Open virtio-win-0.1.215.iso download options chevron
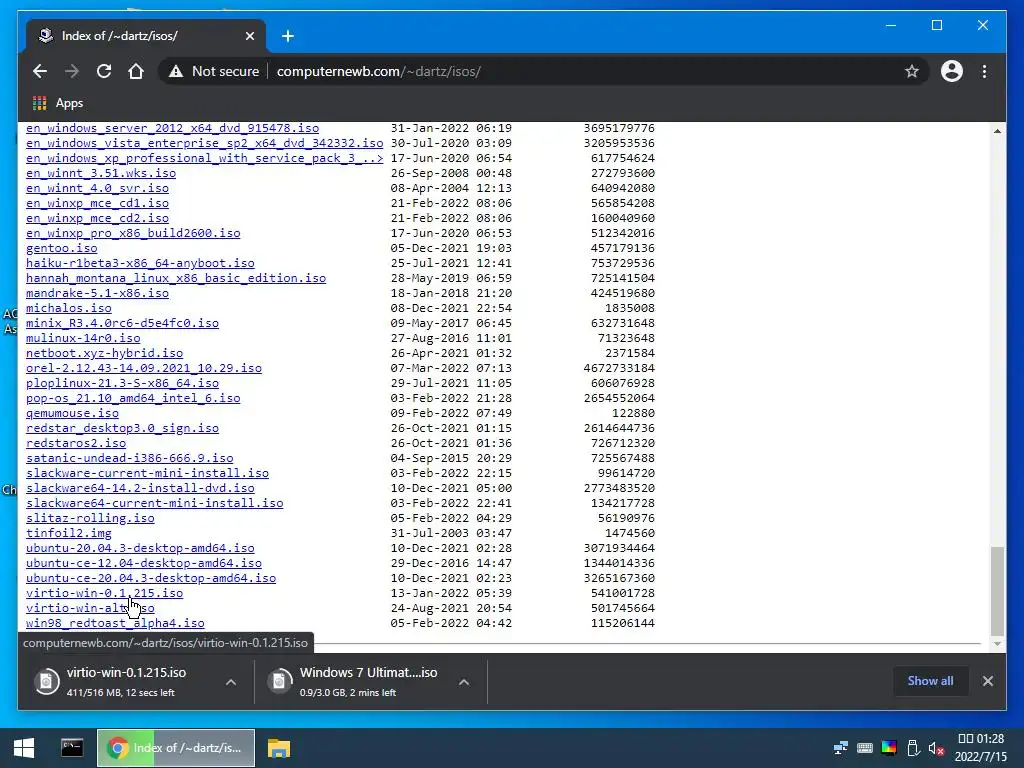The image size is (1024, 768). pos(231,682)
